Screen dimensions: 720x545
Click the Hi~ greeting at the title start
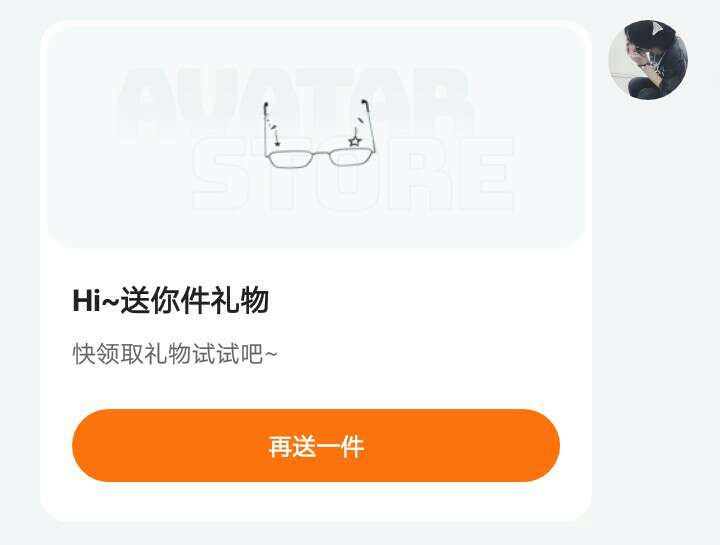click(x=96, y=301)
